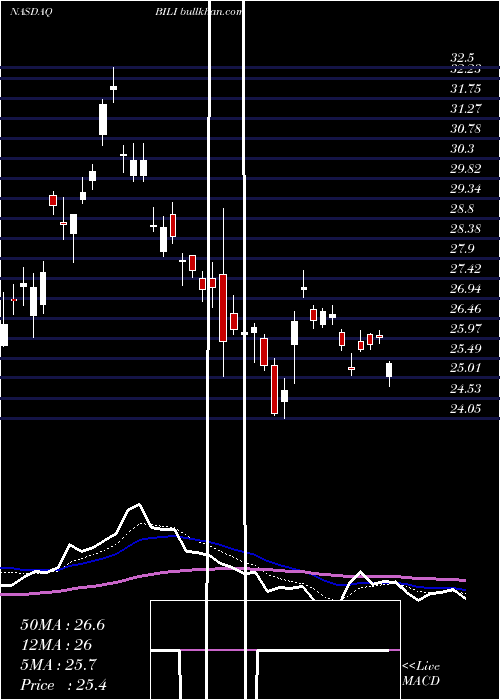500x700 pixels.
Task: Click the 26.46 price axis label
Action: pos(466,308)
